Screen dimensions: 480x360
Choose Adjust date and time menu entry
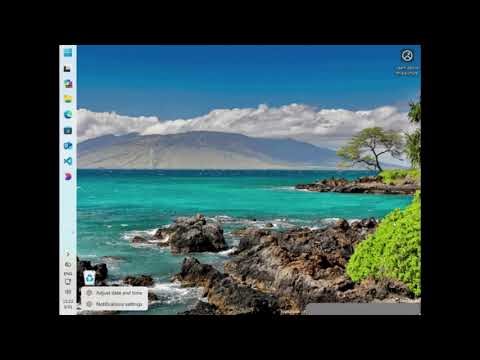(x=115, y=293)
